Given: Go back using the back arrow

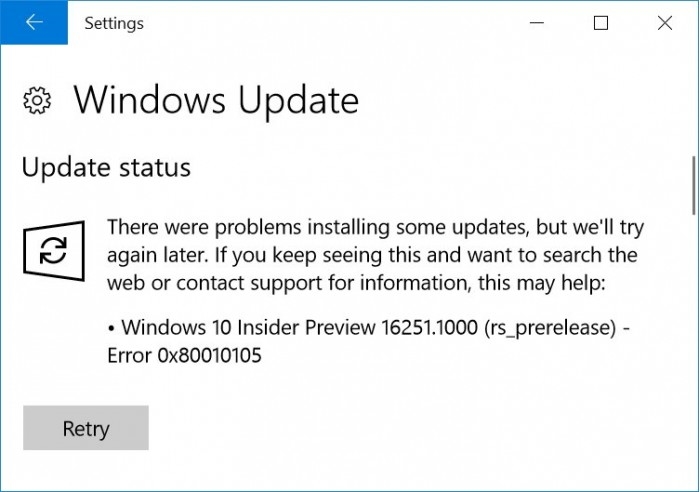Looking at the screenshot, I should pyautogui.click(x=34, y=22).
